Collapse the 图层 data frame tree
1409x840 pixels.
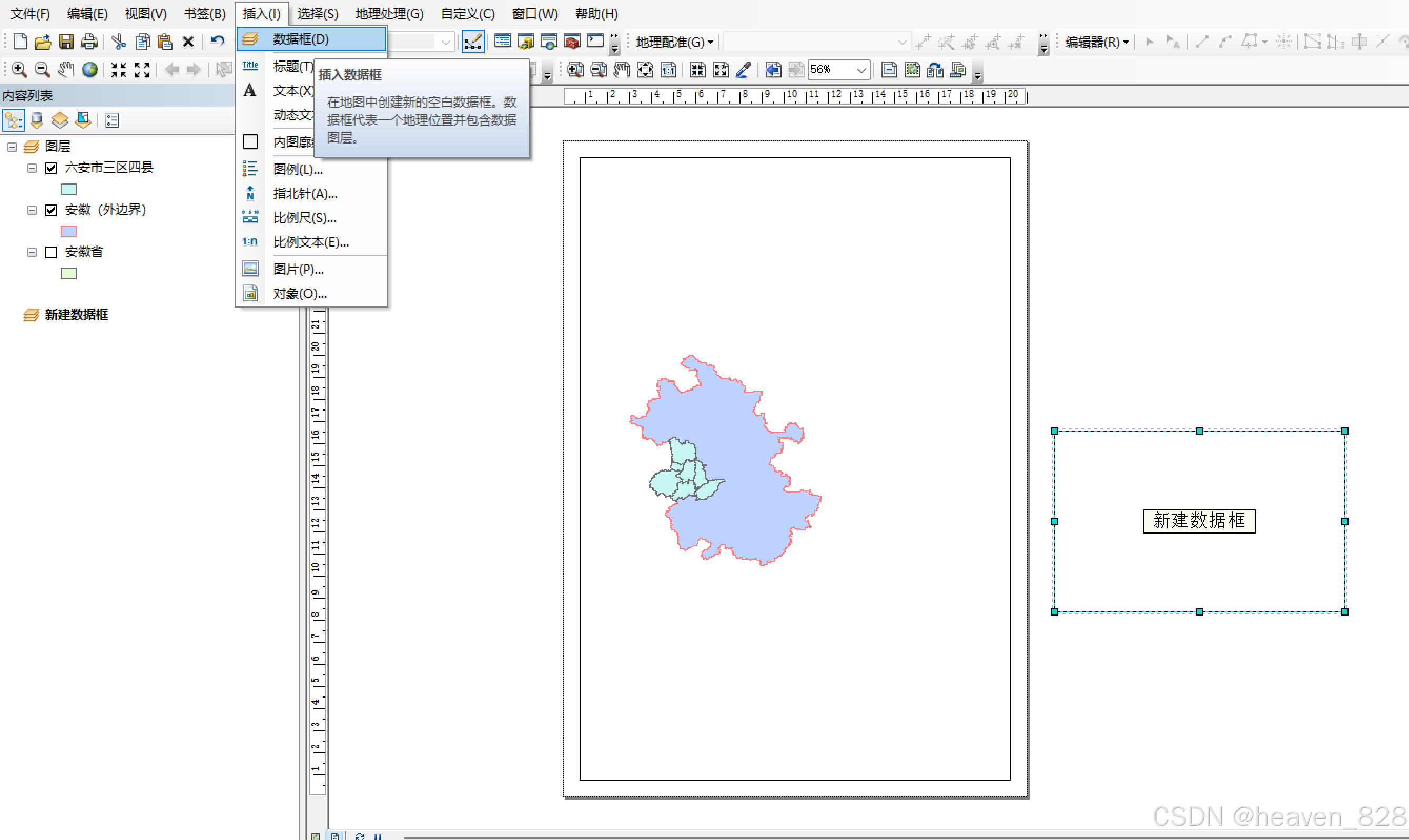[12, 147]
